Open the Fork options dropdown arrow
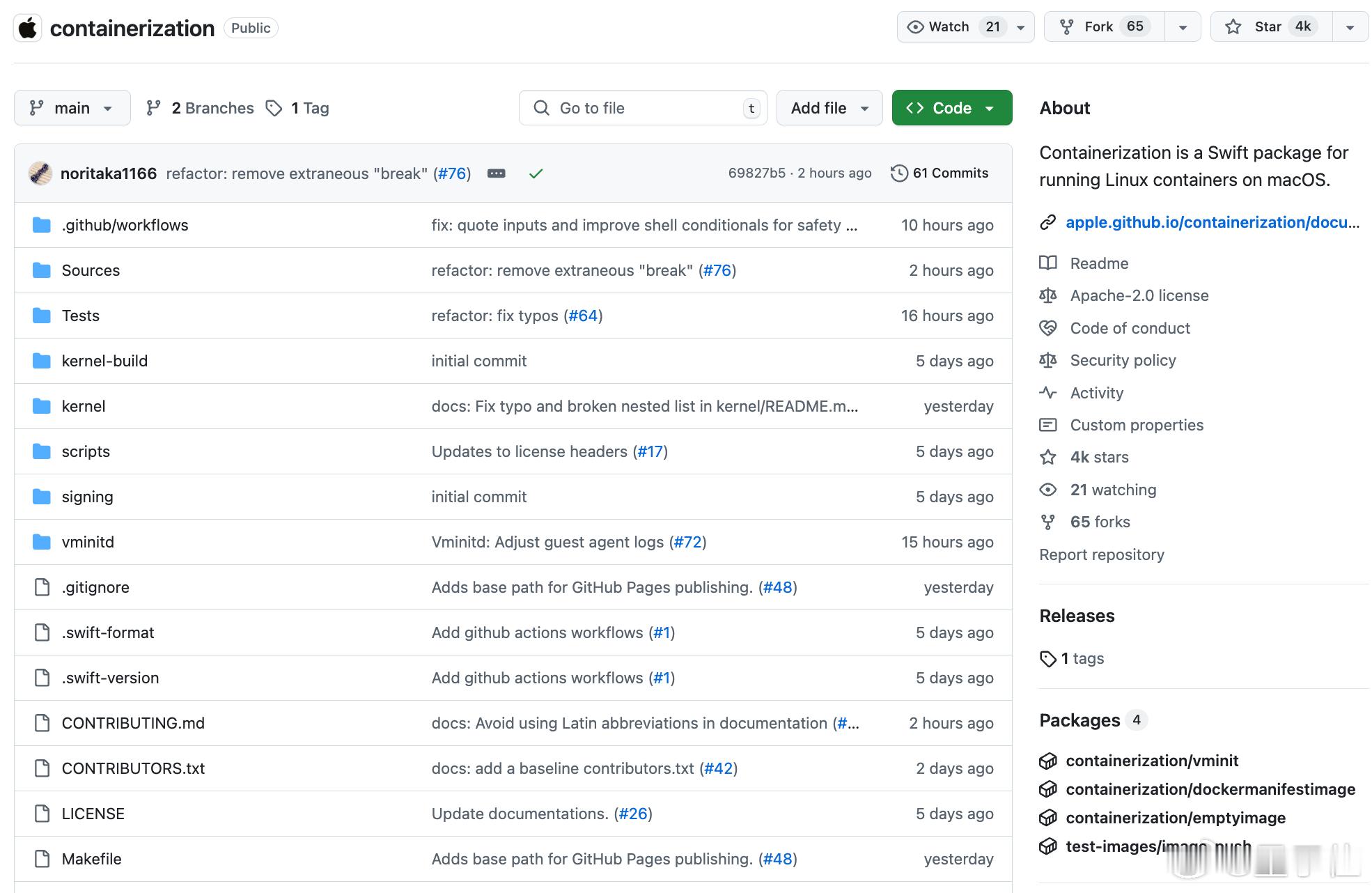The width and height of the screenshot is (1372, 893). [x=1183, y=28]
